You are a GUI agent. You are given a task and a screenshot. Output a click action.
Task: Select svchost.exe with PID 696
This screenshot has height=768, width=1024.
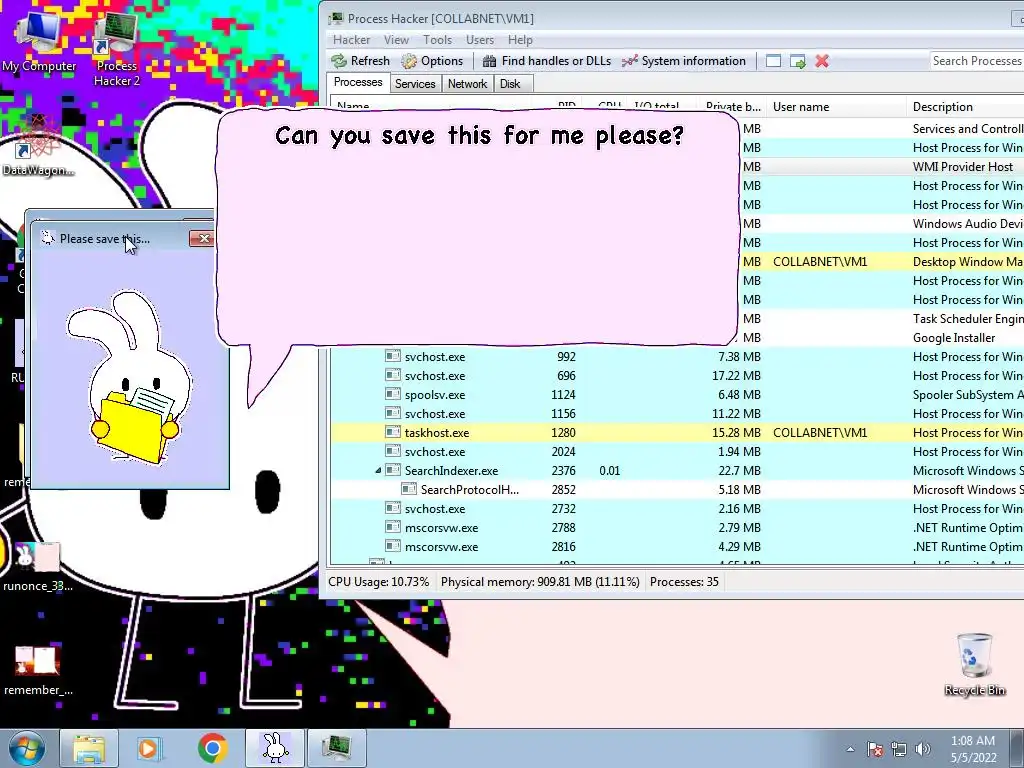(x=677, y=376)
